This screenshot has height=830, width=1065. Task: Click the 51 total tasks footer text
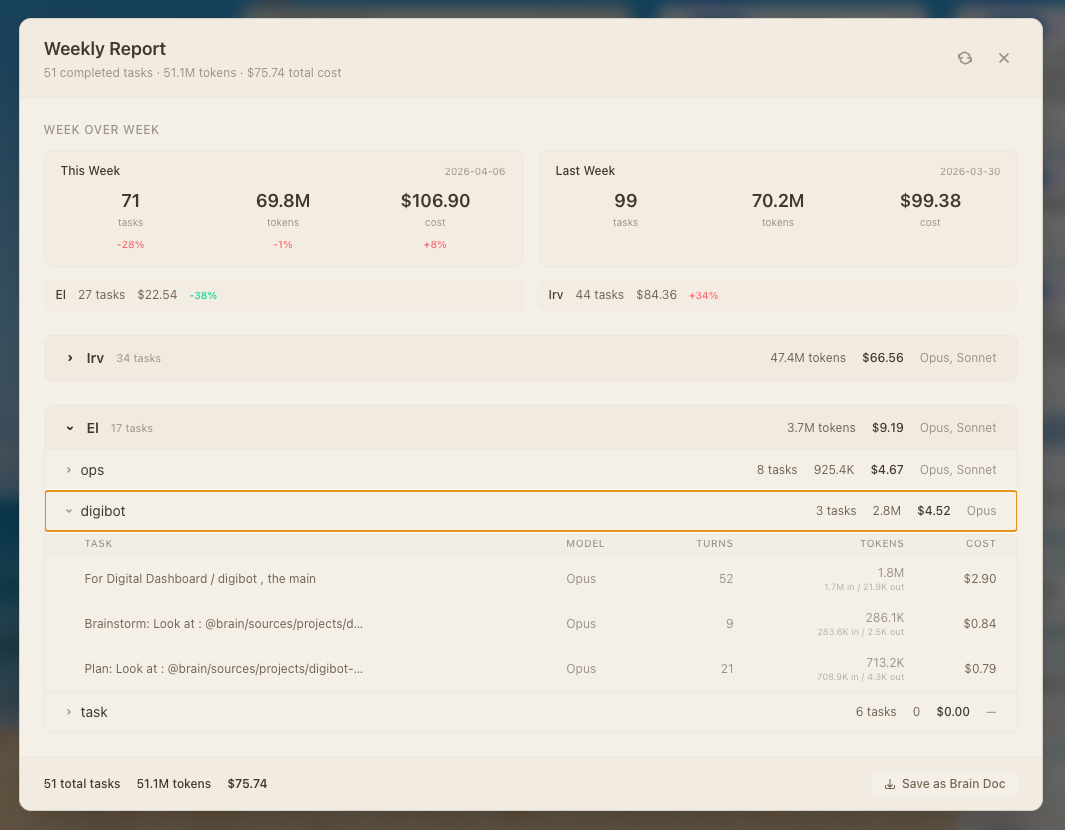click(x=82, y=784)
